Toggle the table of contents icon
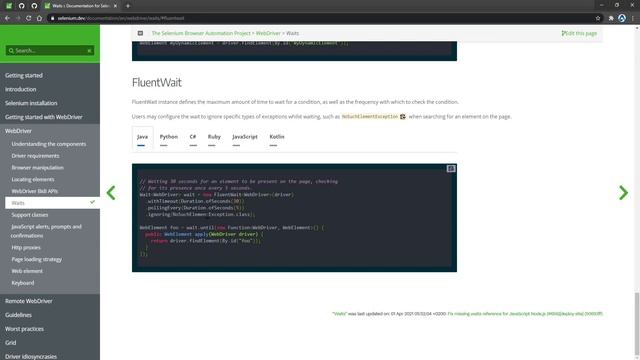Screen dimensions: 640x360 pos(140,33)
